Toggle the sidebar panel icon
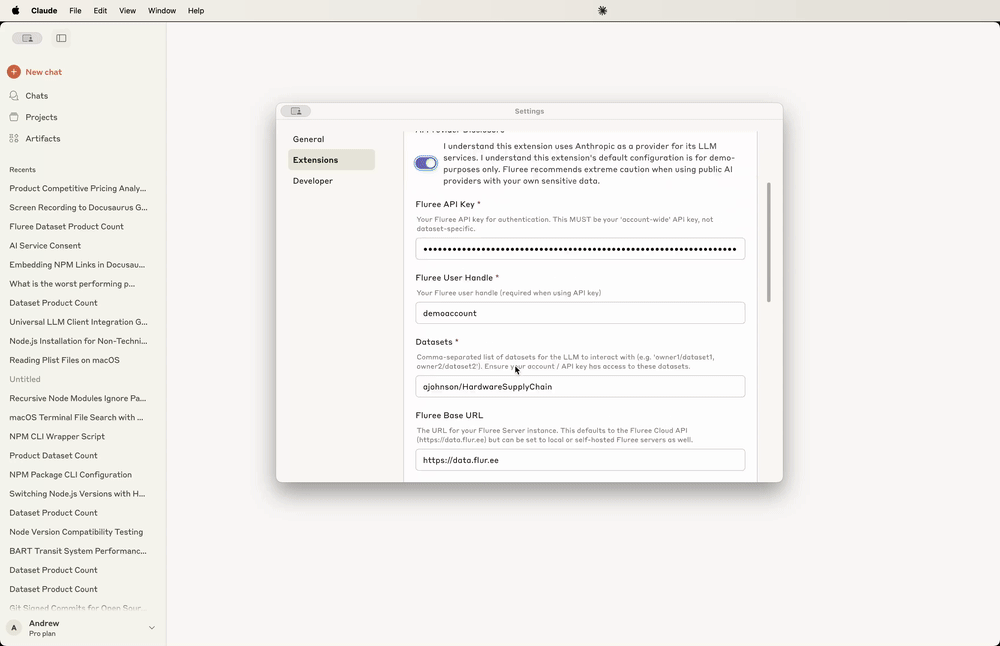Viewport: 1000px width, 646px height. (x=61, y=38)
